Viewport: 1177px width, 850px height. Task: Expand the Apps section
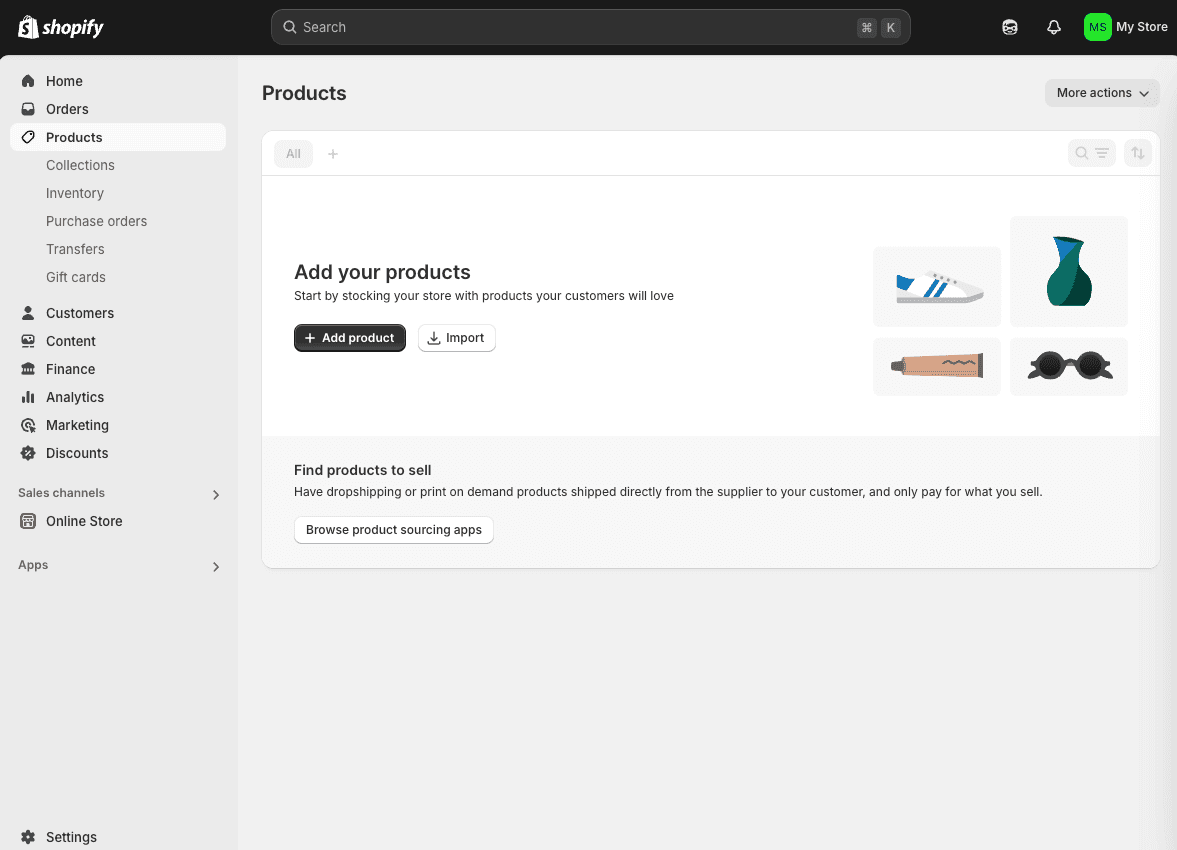coord(215,567)
